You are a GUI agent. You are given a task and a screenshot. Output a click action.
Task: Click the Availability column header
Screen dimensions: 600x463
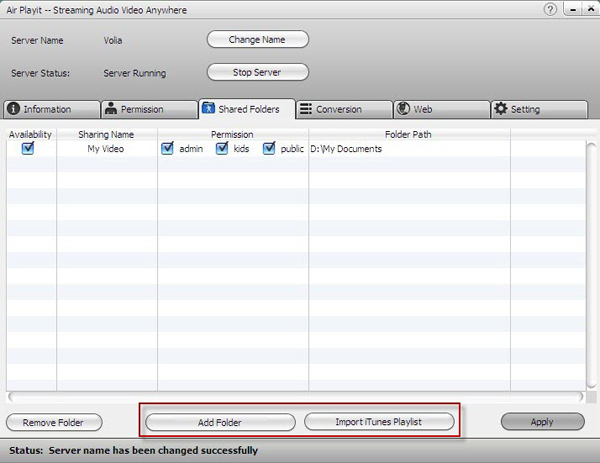(30, 134)
